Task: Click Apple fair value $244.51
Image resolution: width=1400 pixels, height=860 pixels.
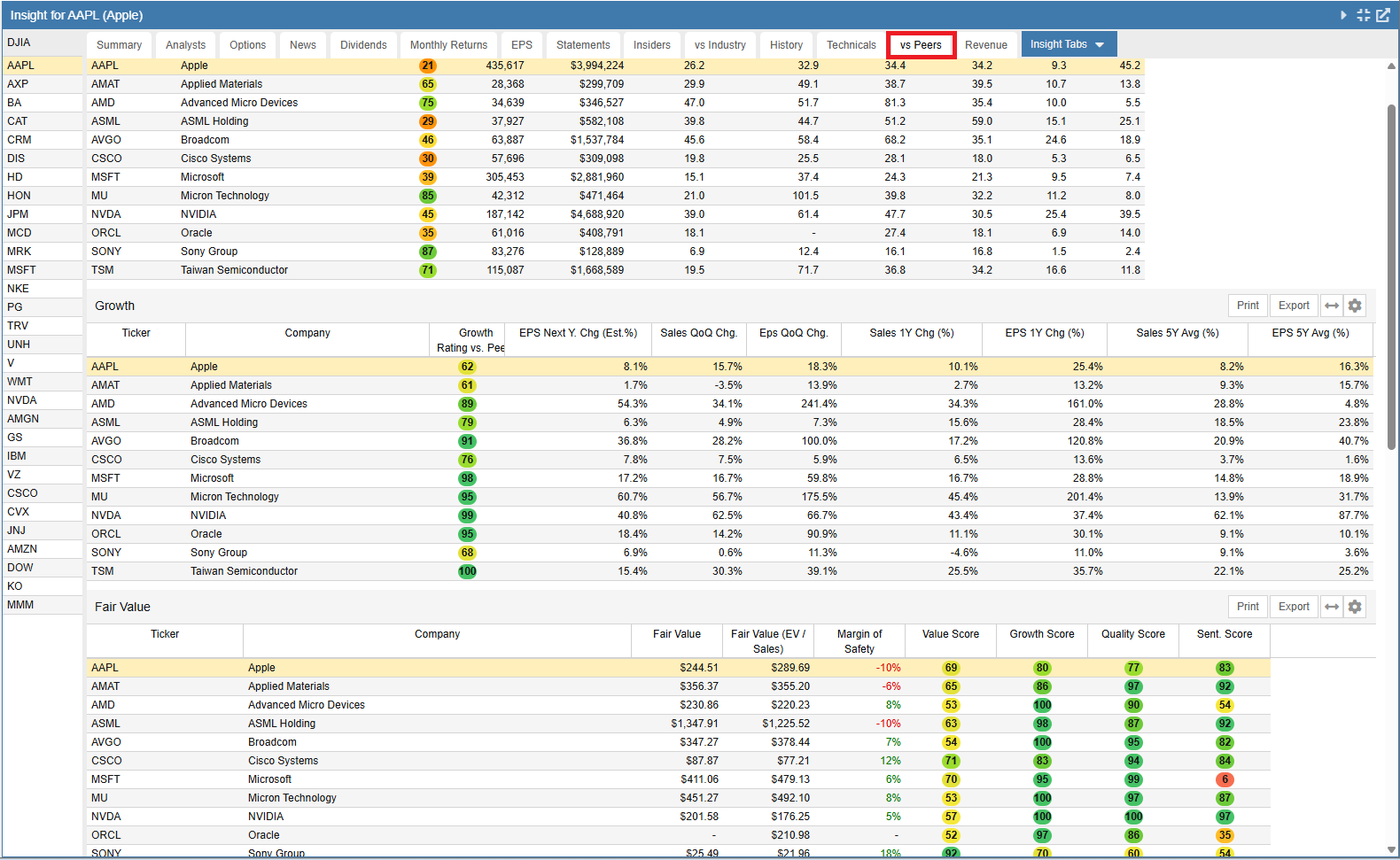Action: [x=699, y=668]
